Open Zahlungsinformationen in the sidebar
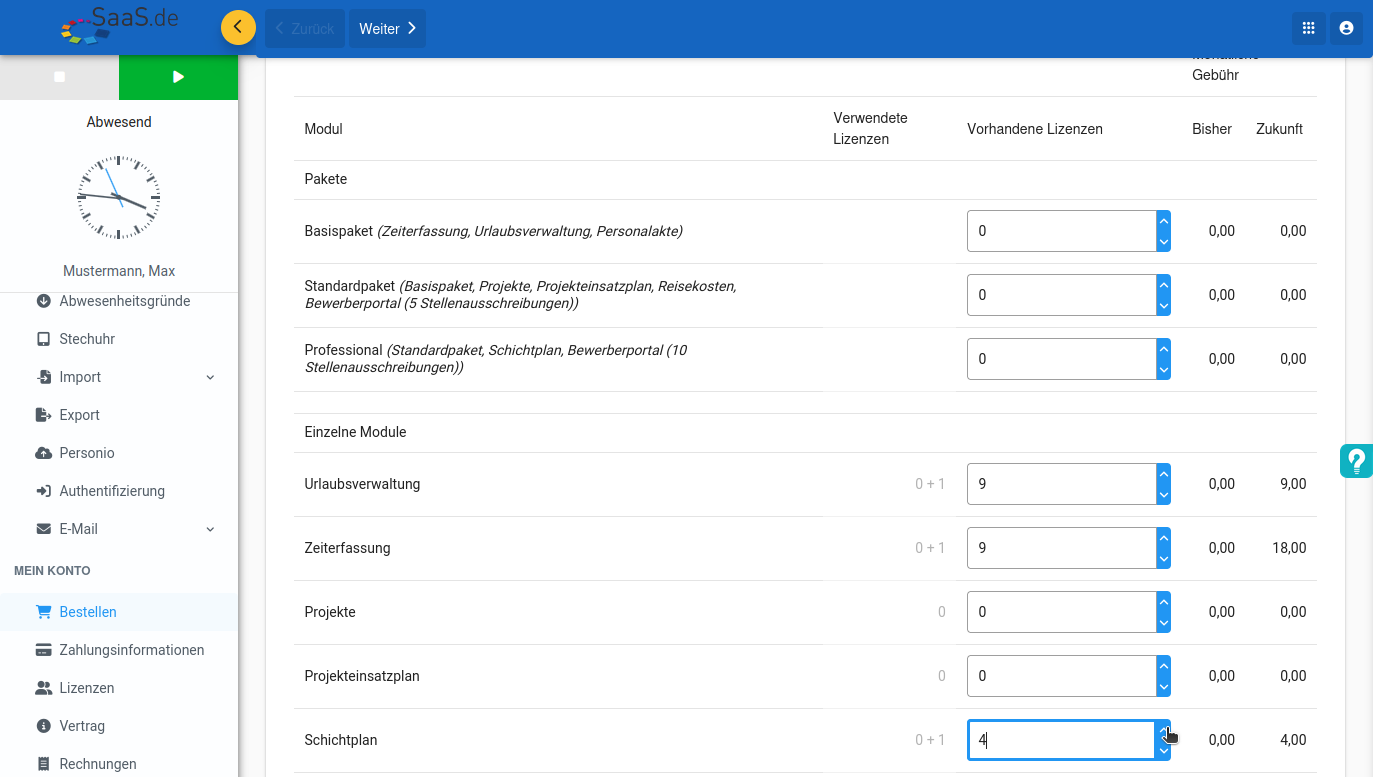 (131, 650)
